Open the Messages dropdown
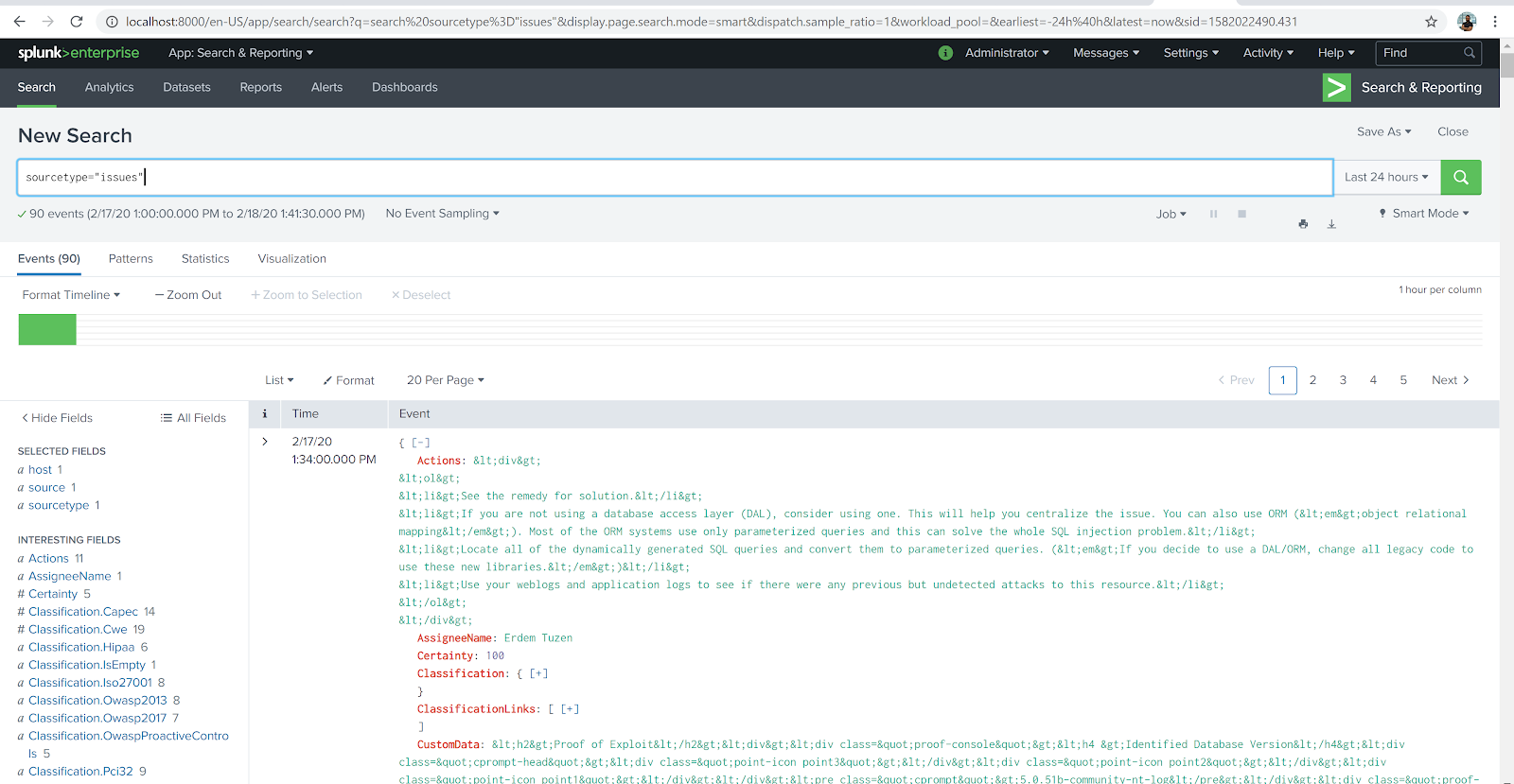The height and width of the screenshot is (784, 1514). tap(1106, 53)
